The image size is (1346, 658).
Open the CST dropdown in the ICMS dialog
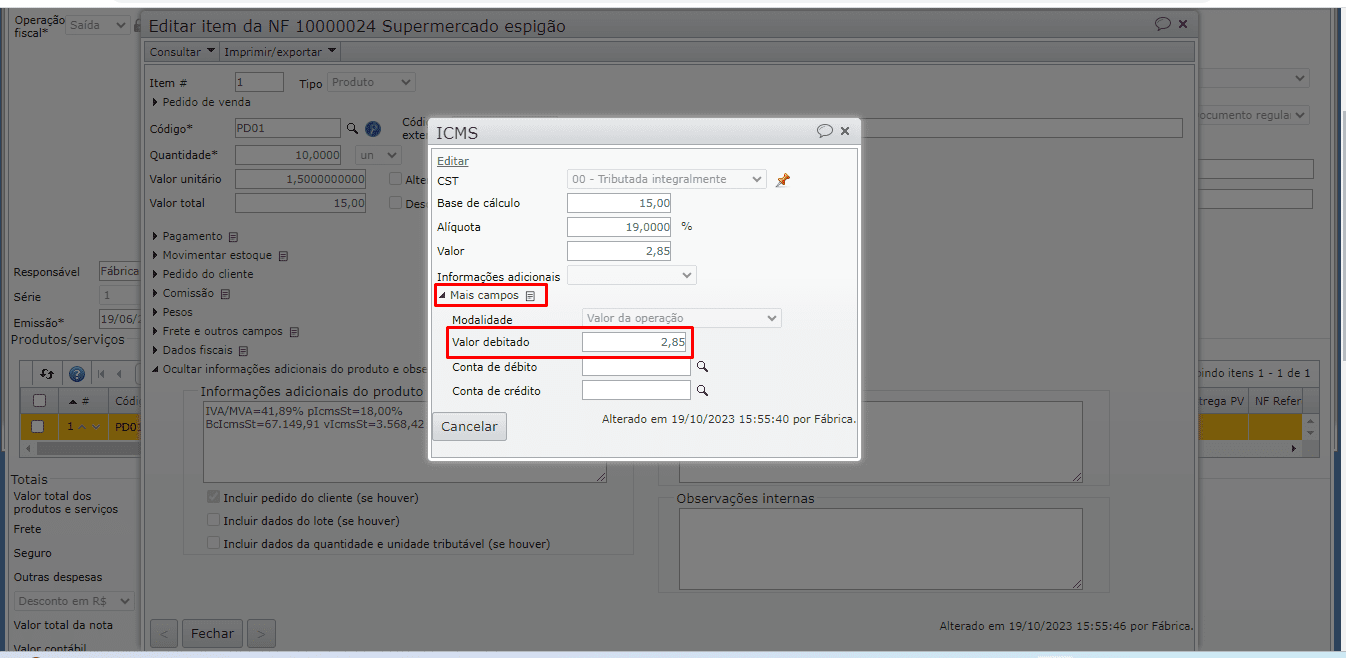tap(667, 179)
